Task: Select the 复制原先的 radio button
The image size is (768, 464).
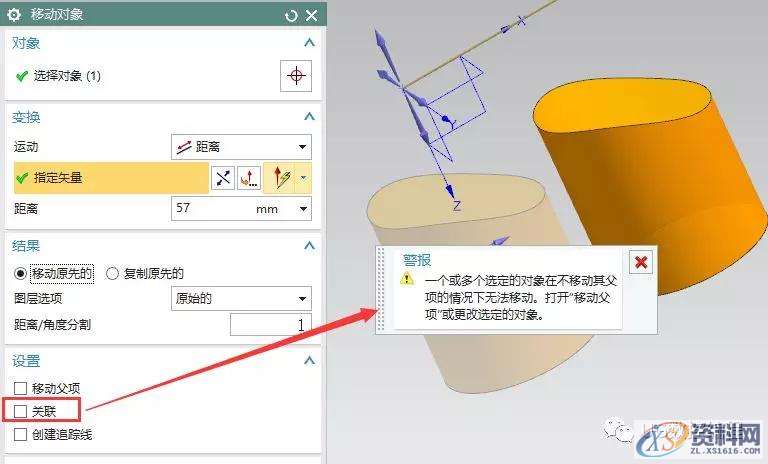Action: point(113,273)
